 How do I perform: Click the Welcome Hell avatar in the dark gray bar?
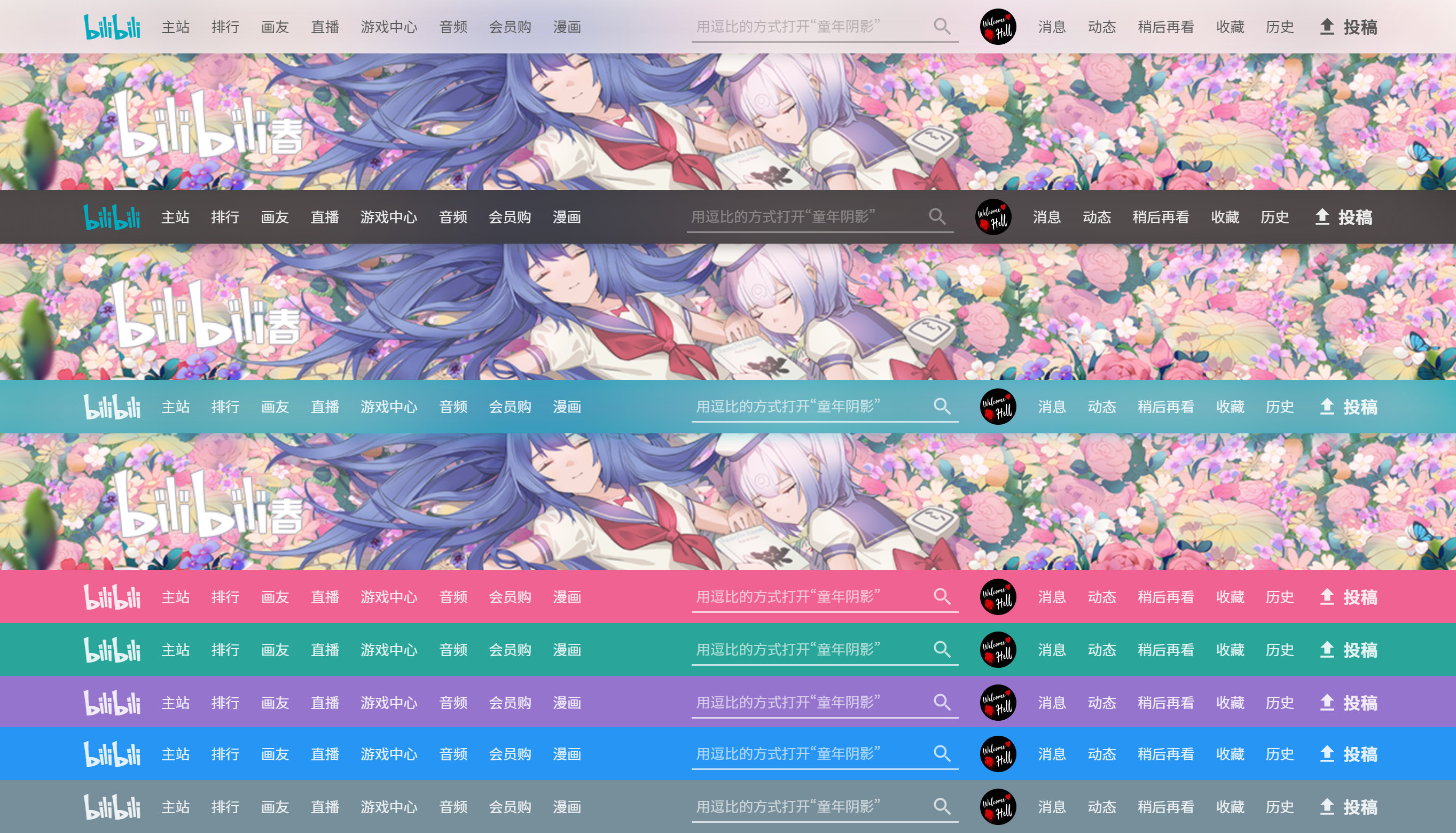click(993, 217)
